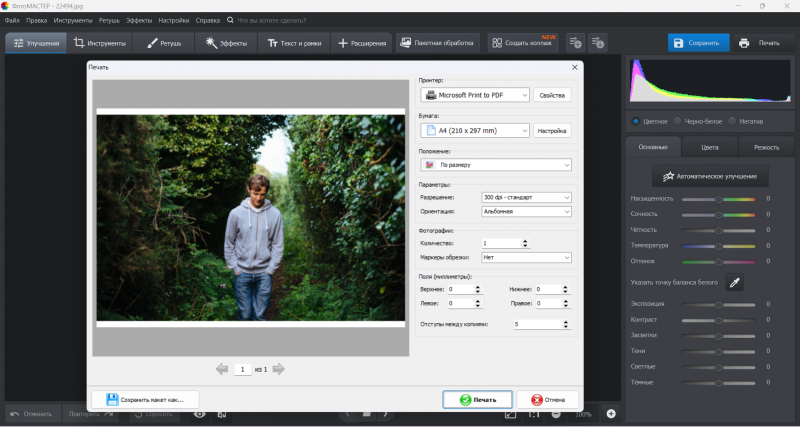This screenshot has height=427, width=800.
Task: Open Пакетная обработка batch processing
Action: [x=436, y=43]
